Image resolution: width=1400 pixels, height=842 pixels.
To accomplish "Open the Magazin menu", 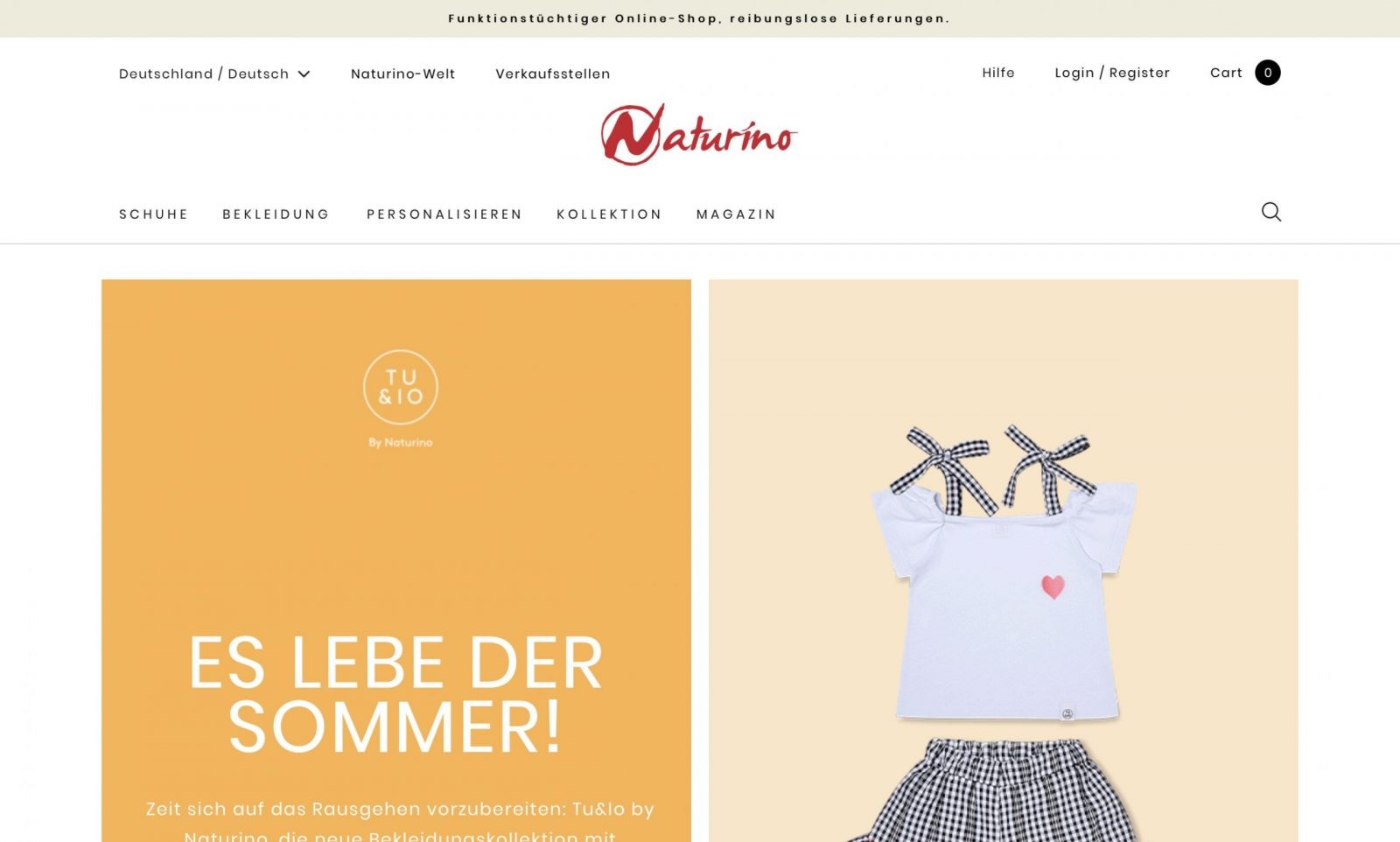I will (736, 214).
